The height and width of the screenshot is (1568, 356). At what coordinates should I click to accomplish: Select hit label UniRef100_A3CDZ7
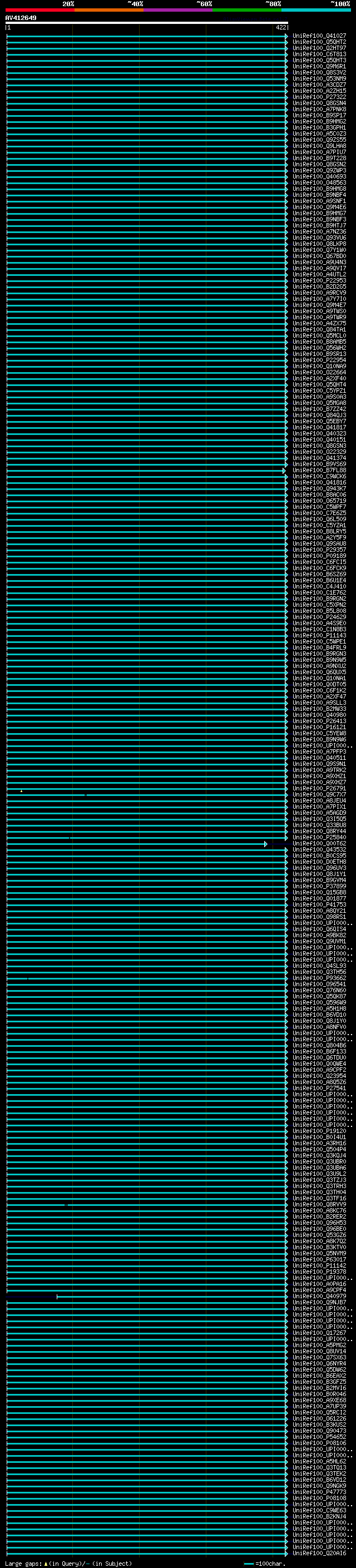pos(319,85)
